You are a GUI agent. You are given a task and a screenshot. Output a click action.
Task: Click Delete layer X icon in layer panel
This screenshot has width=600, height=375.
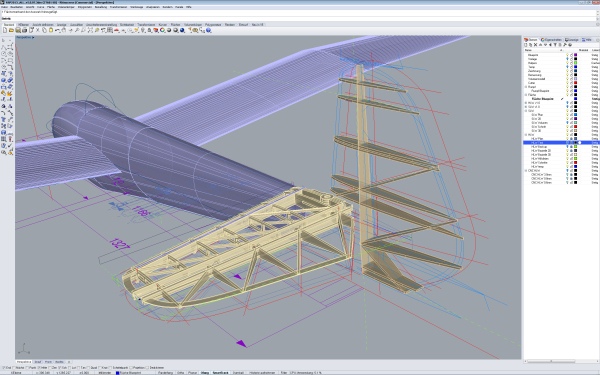(x=535, y=45)
